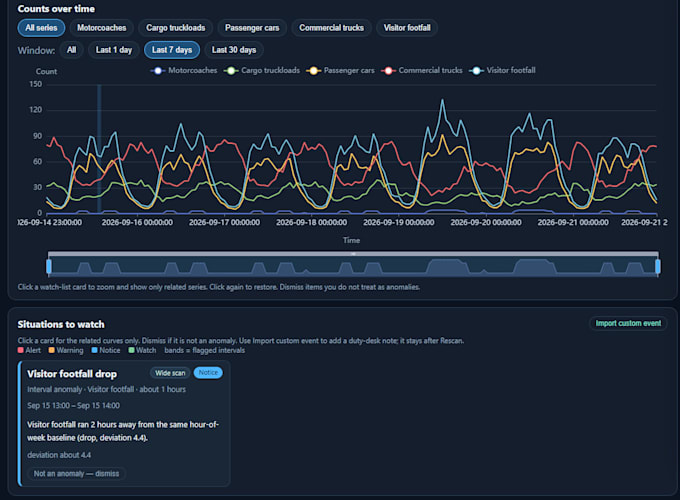Click left handle of time range slider
This screenshot has height=500, width=680.
[x=49, y=266]
